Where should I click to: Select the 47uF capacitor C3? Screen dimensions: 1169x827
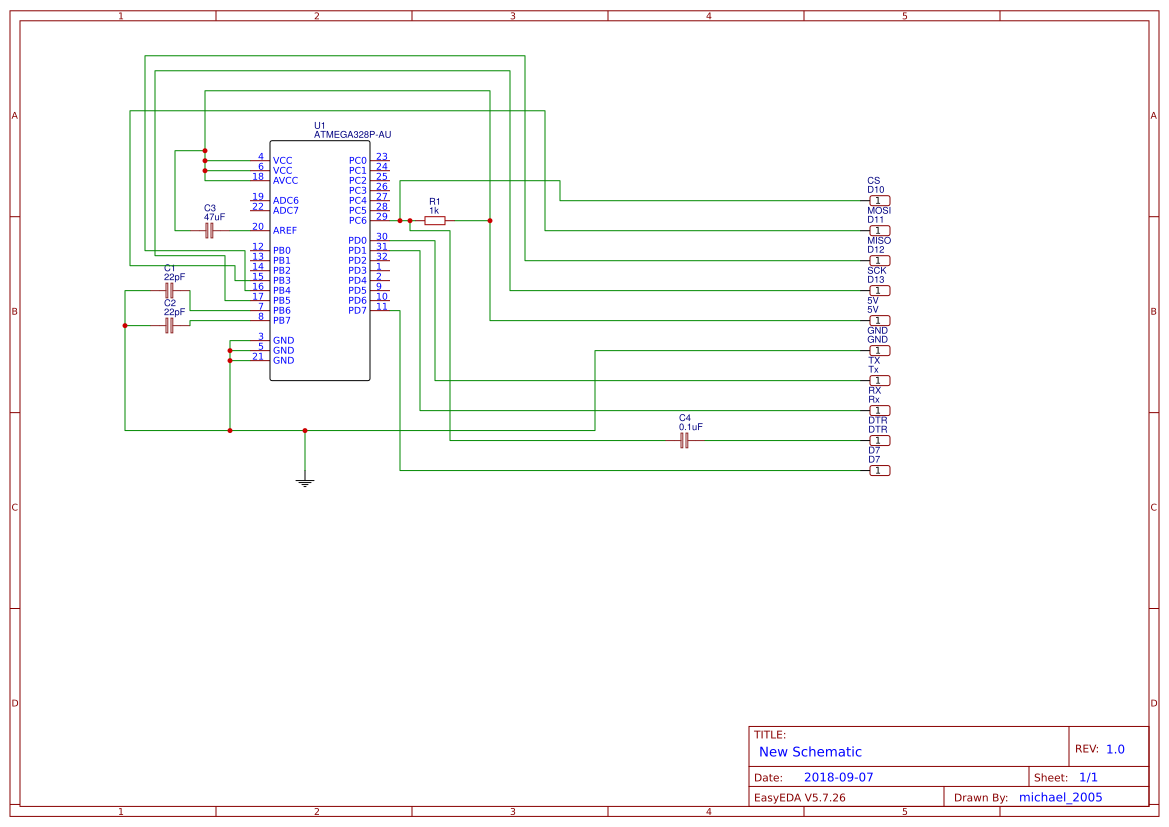pos(208,228)
